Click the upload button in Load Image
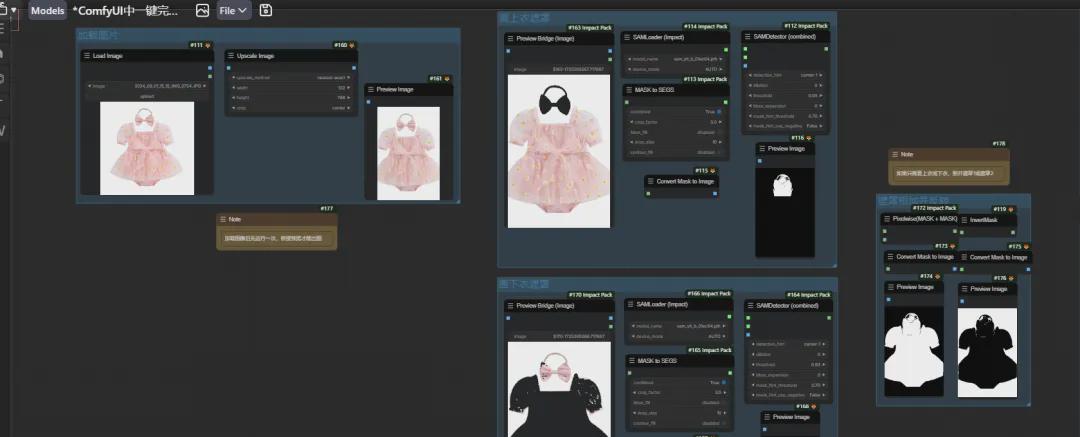The height and width of the screenshot is (437, 1080). click(147, 96)
